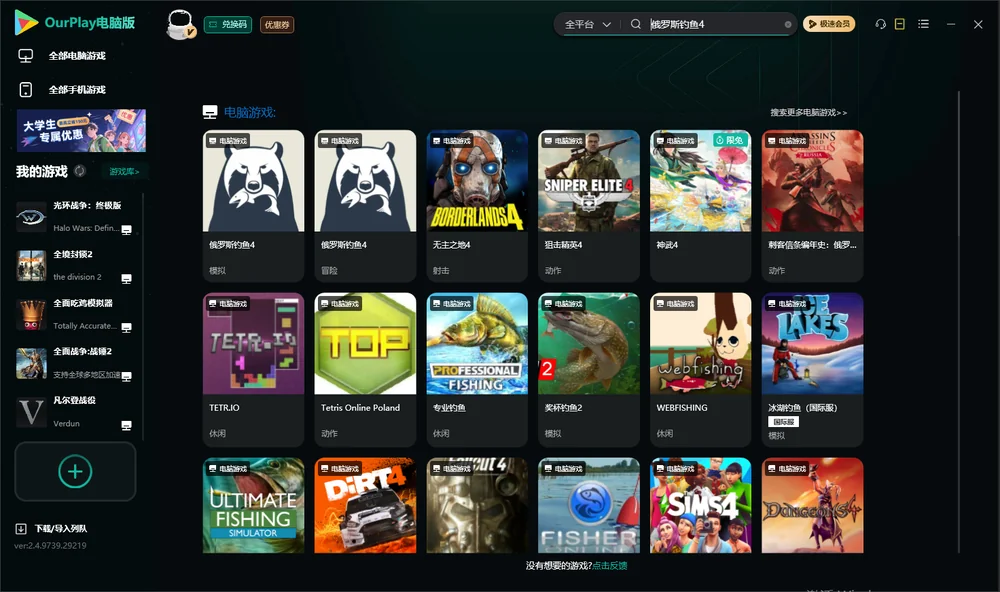Viewport: 1000px width, 592px height.
Task: Open the Ultimate Fishing Simulator card
Action: click(253, 505)
